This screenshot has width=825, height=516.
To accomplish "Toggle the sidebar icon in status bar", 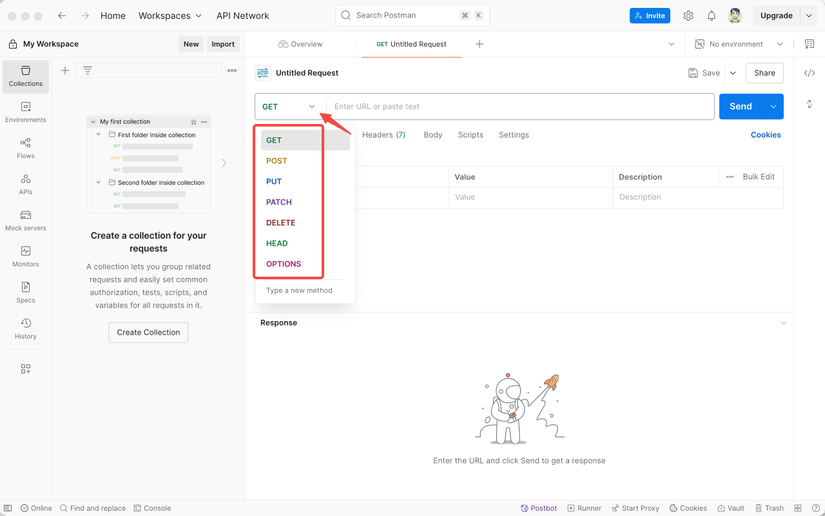I will pyautogui.click(x=8, y=508).
